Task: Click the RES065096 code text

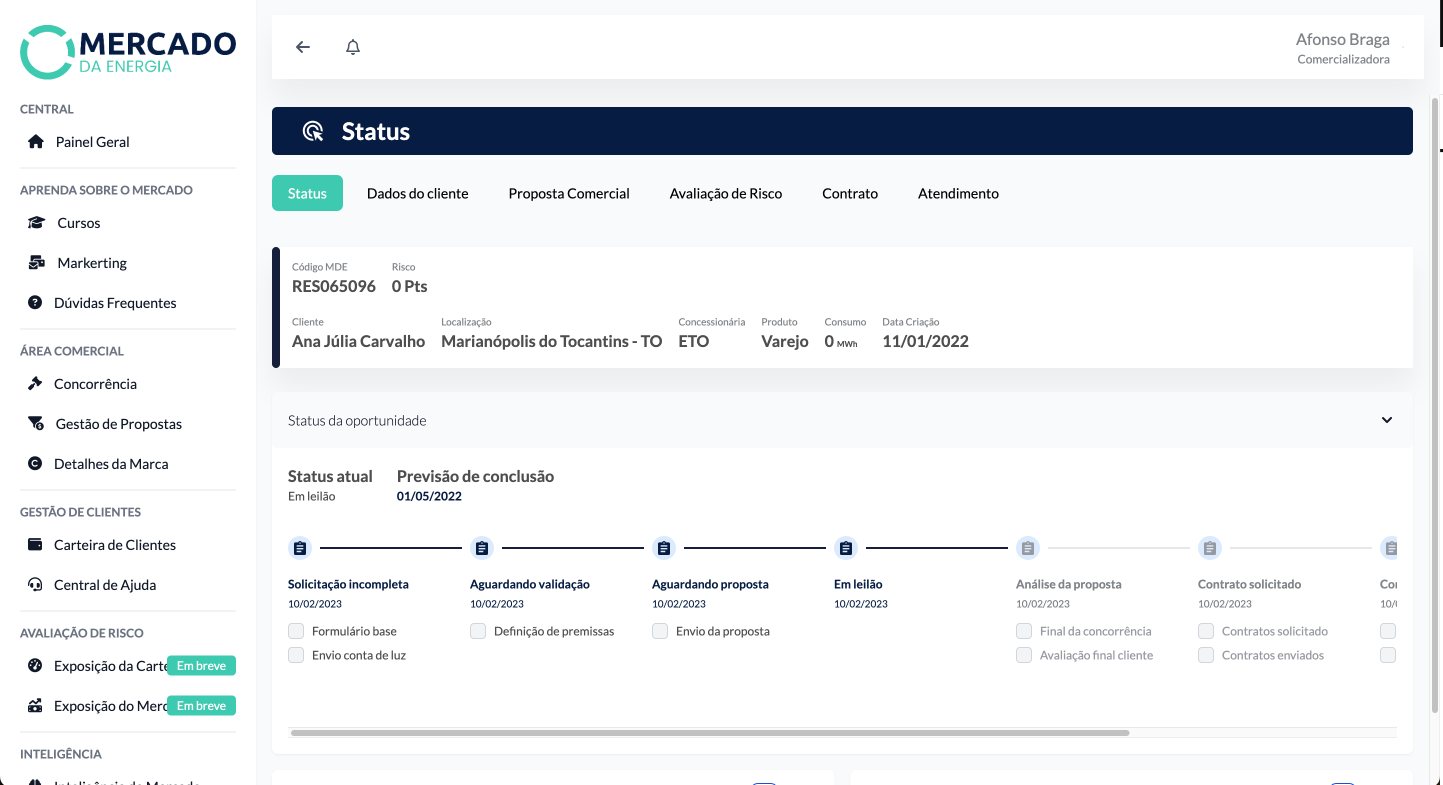Action: coord(334,286)
